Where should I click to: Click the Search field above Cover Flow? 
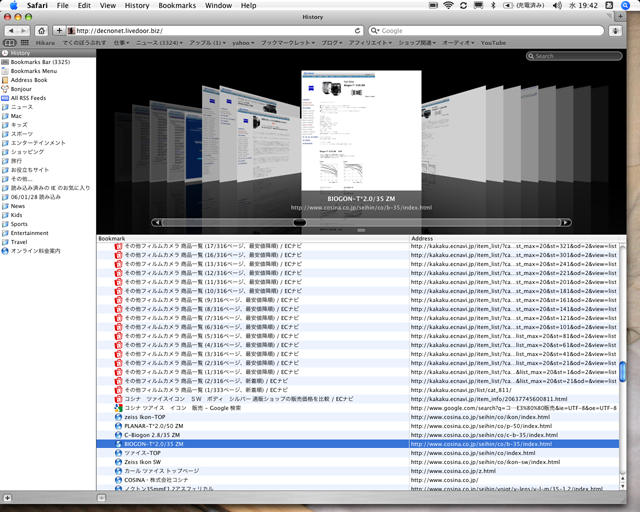click(574, 56)
